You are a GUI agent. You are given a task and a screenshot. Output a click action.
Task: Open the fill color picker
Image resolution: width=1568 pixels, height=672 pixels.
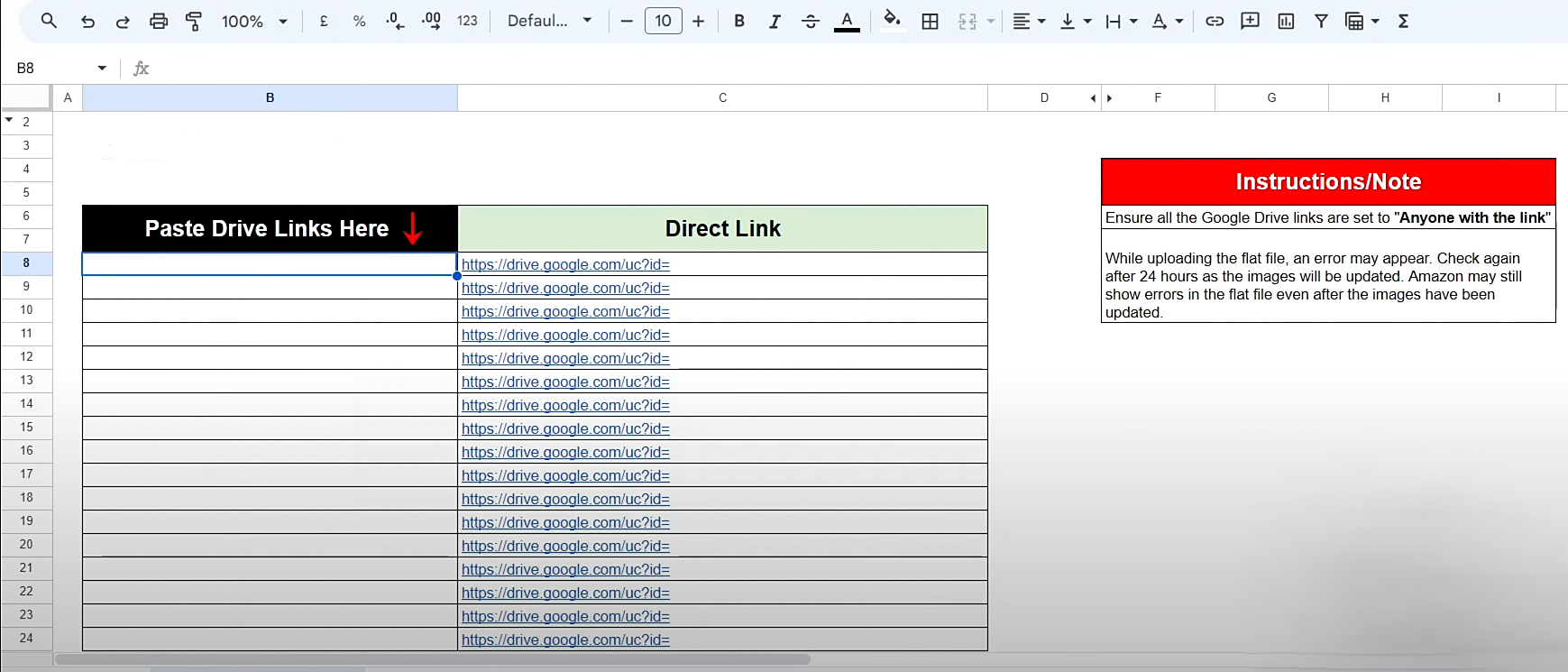[892, 21]
